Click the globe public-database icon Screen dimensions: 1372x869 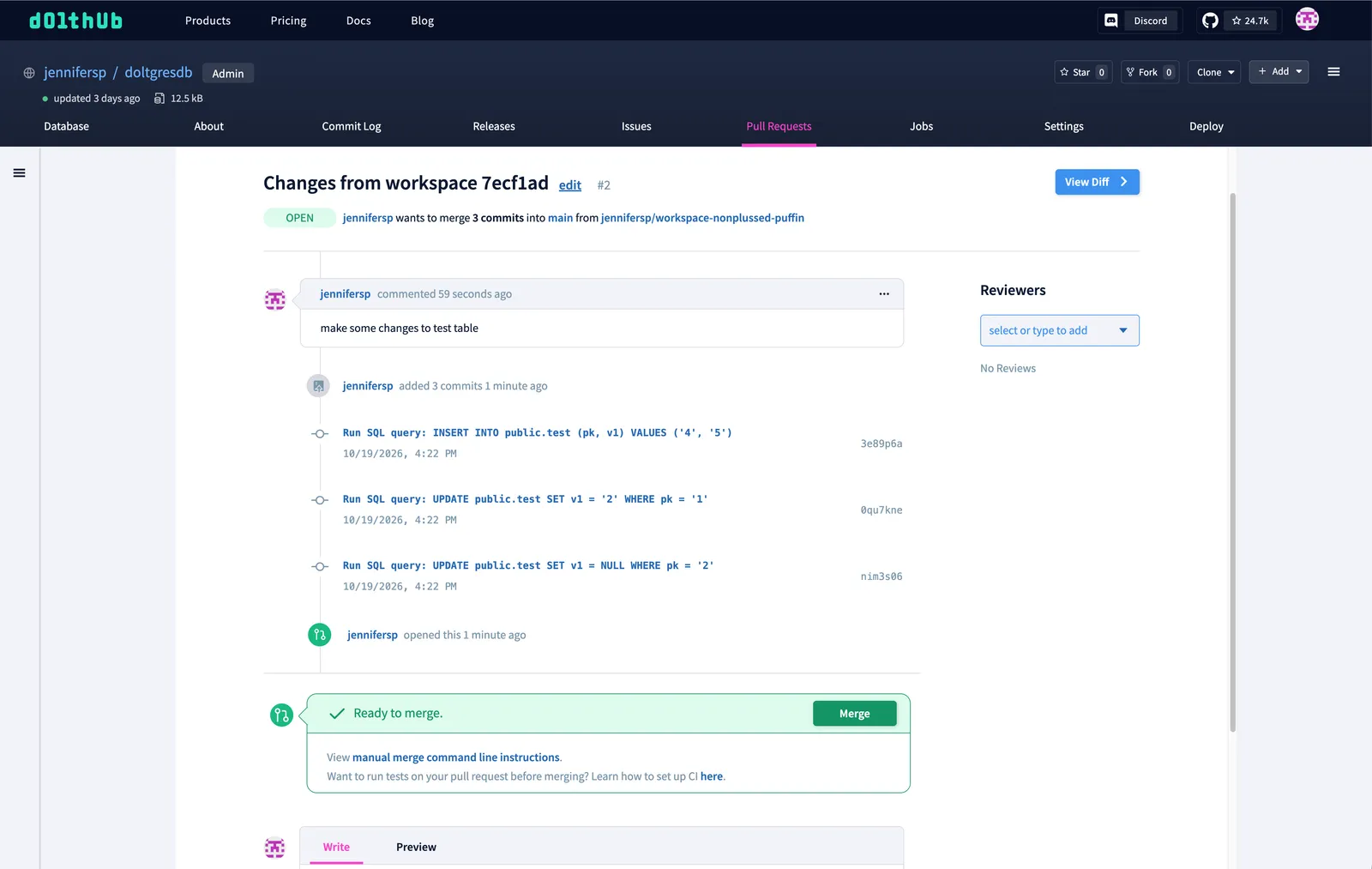point(29,73)
